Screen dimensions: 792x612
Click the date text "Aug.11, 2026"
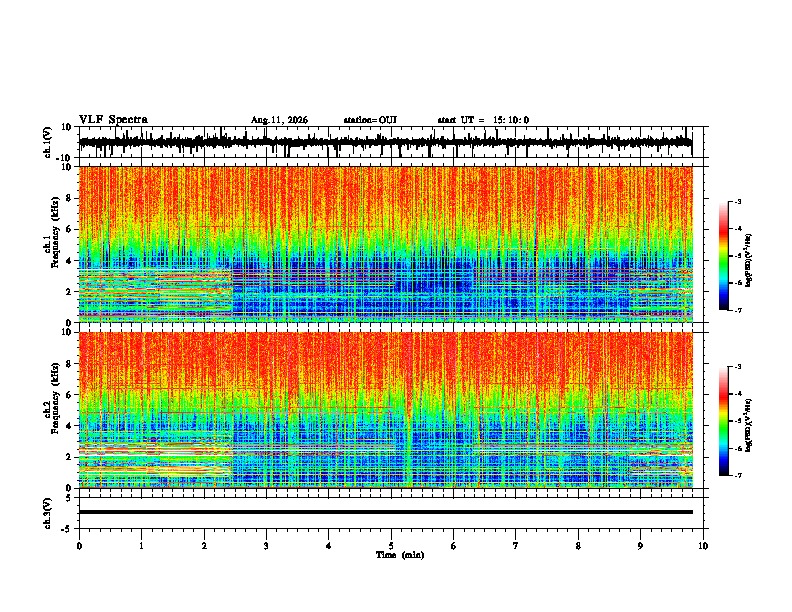click(x=279, y=120)
